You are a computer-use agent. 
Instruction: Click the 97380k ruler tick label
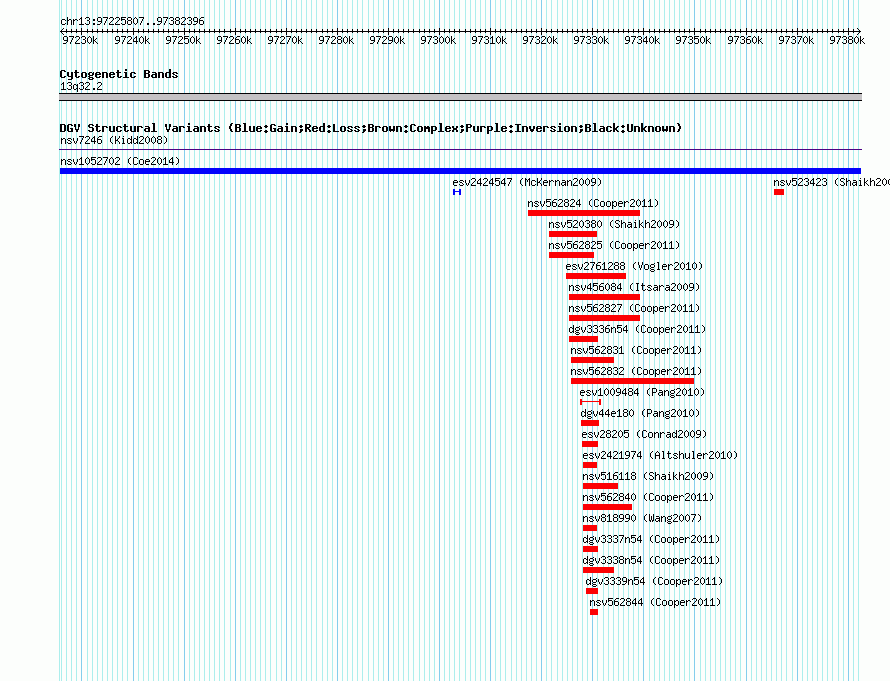pyautogui.click(x=847, y=40)
